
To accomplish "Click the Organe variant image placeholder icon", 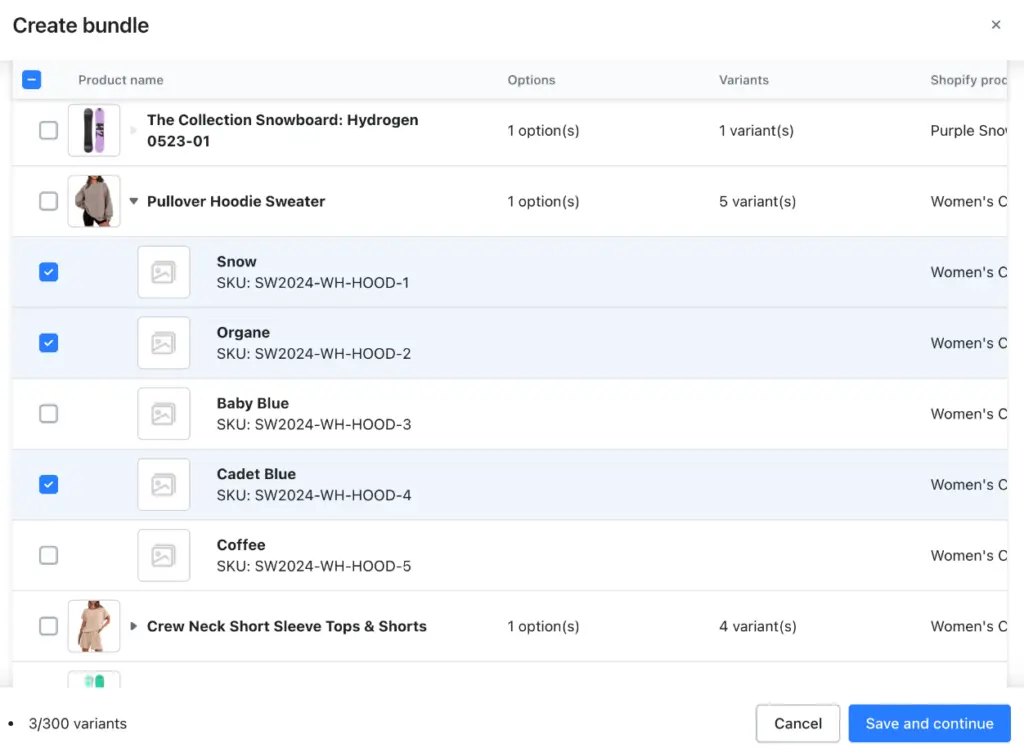I will tap(164, 342).
